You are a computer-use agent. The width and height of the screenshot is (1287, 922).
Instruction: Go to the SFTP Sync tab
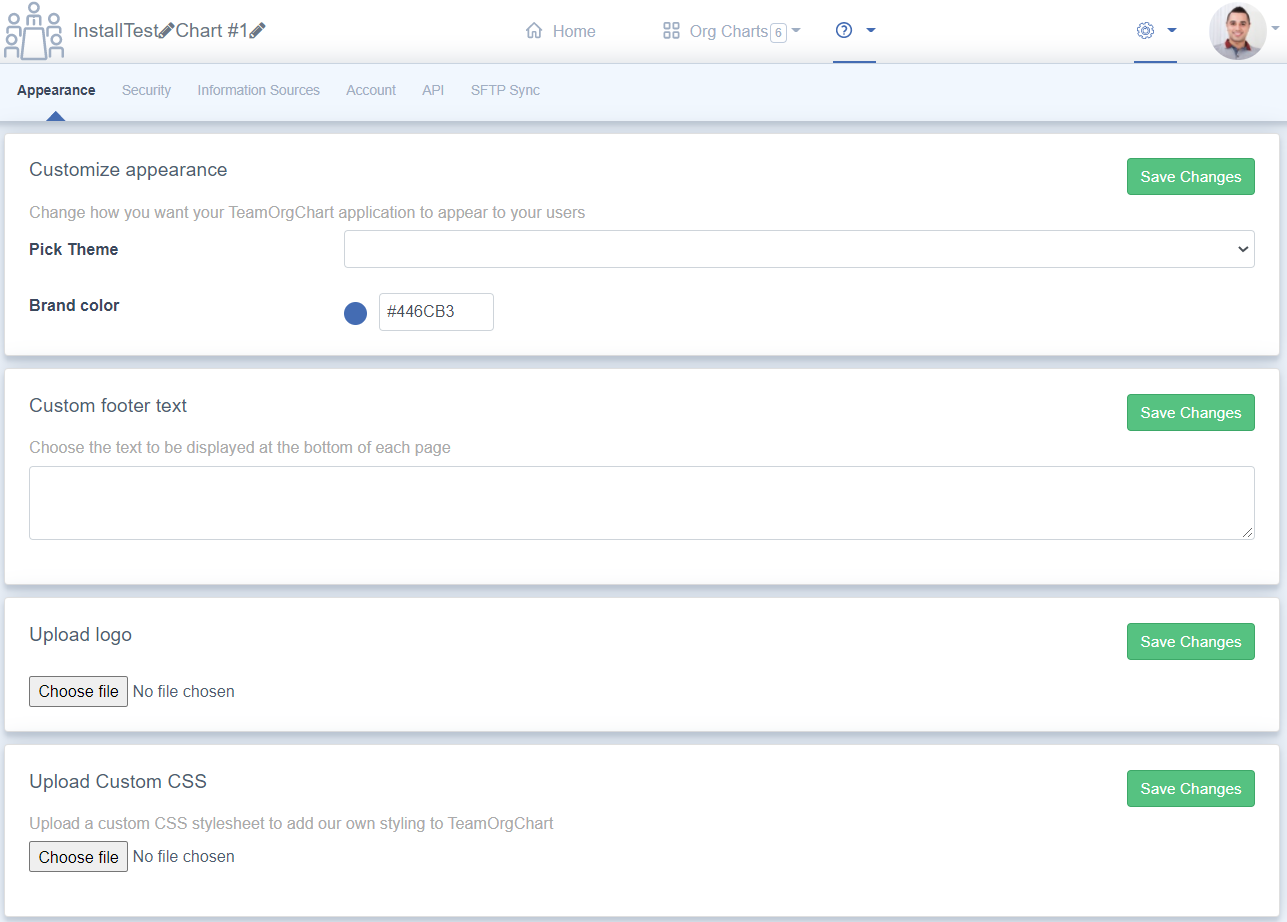coord(505,90)
